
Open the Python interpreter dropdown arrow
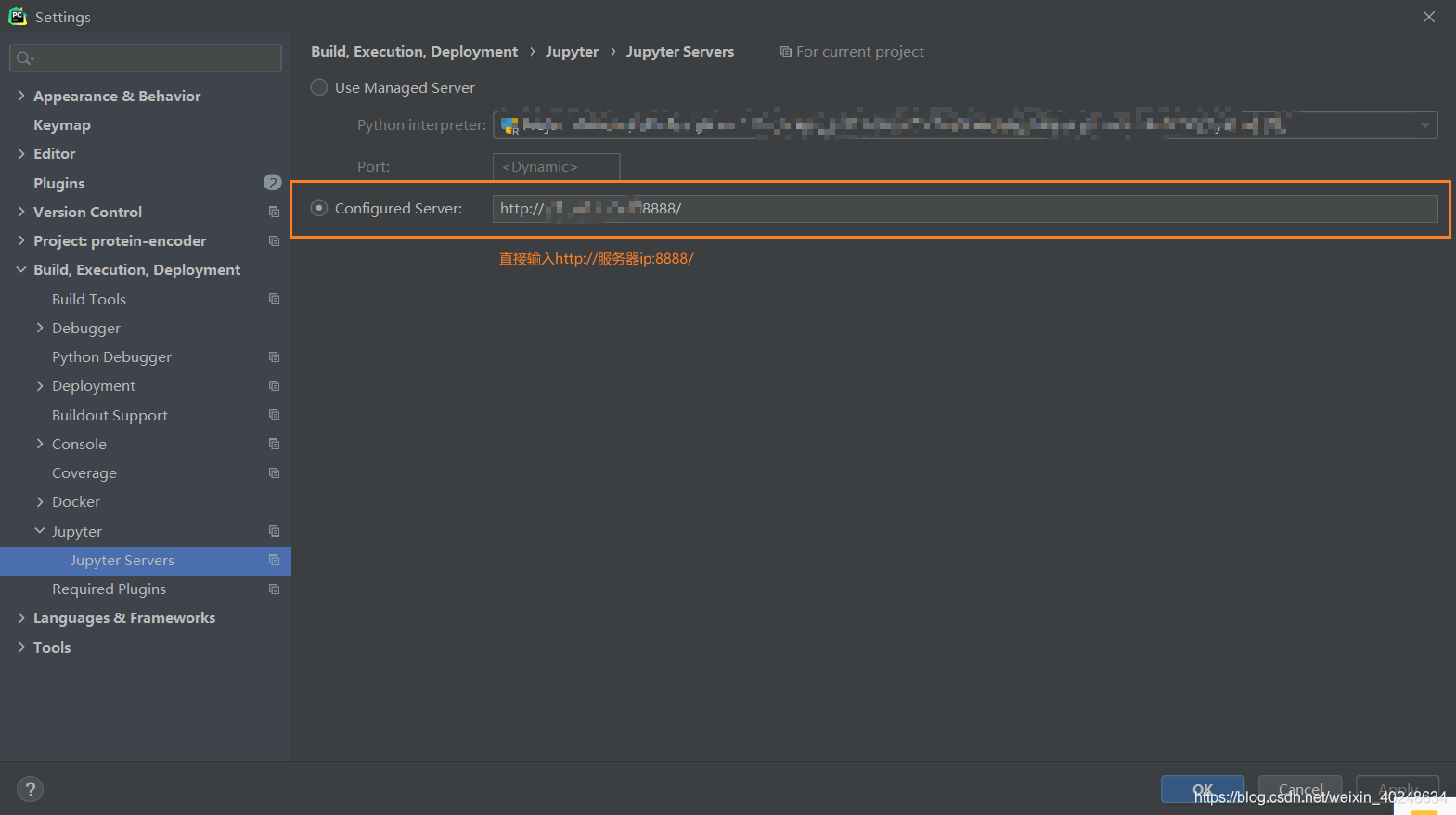1424,125
